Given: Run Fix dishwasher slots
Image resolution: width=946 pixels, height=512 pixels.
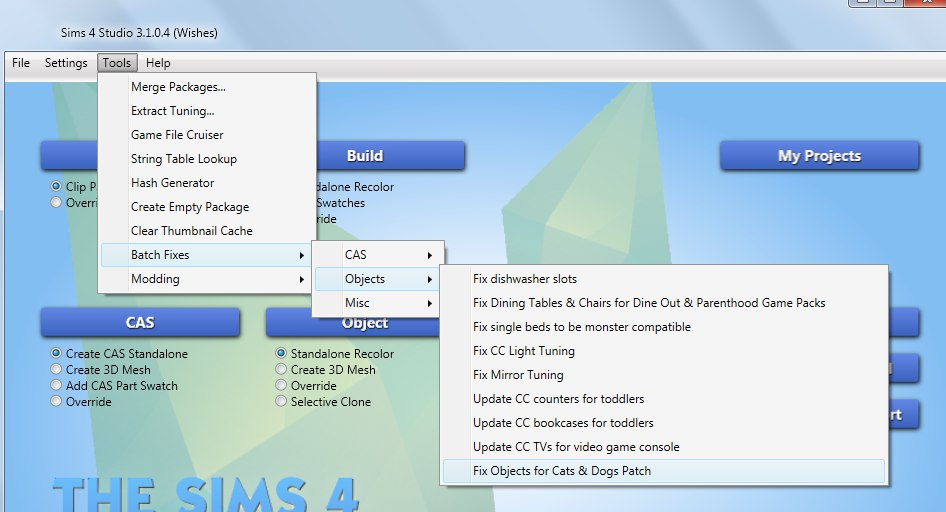Looking at the screenshot, I should point(664,279).
